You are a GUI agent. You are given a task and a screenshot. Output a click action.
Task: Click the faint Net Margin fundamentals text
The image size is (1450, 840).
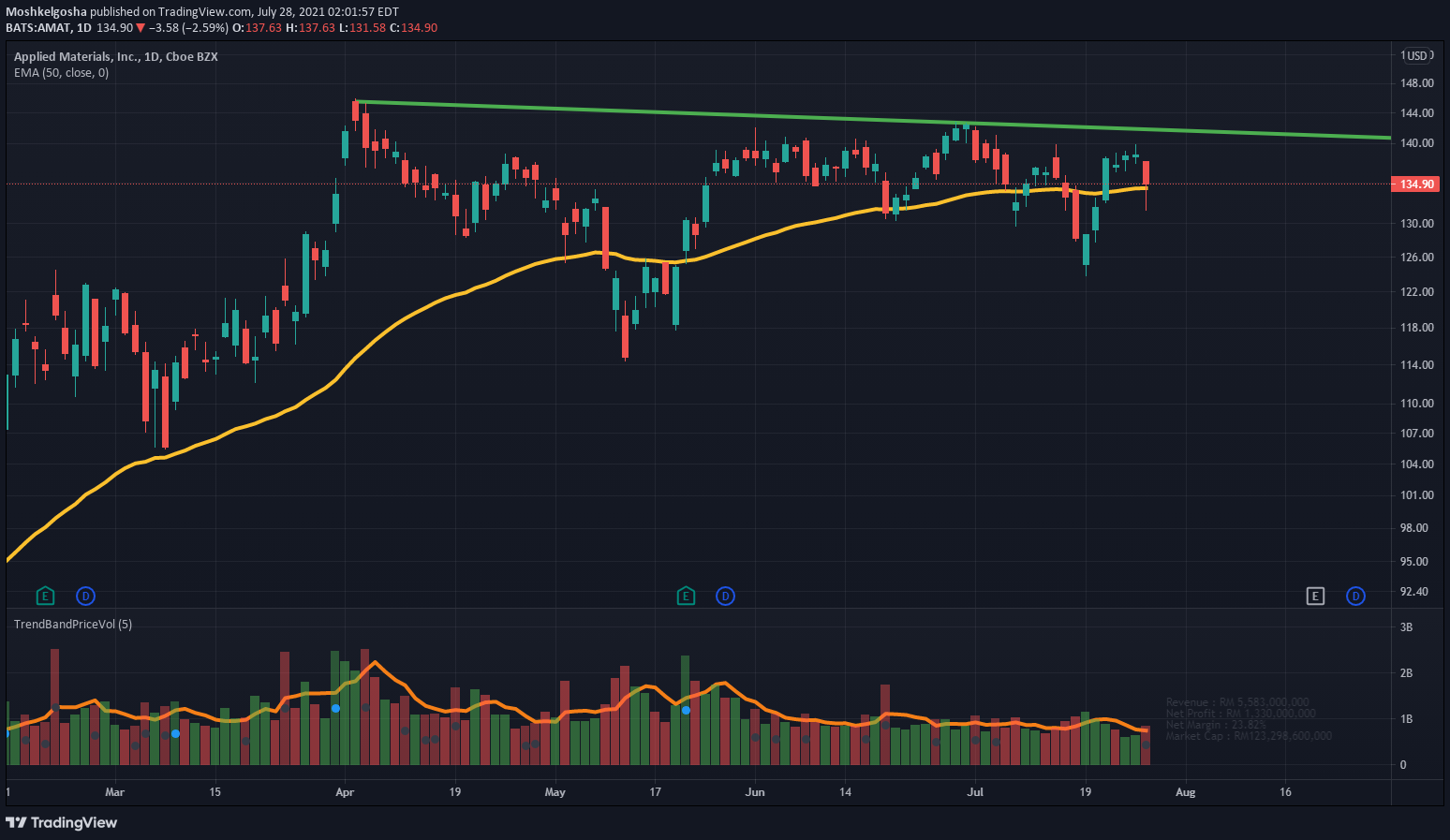(1216, 724)
